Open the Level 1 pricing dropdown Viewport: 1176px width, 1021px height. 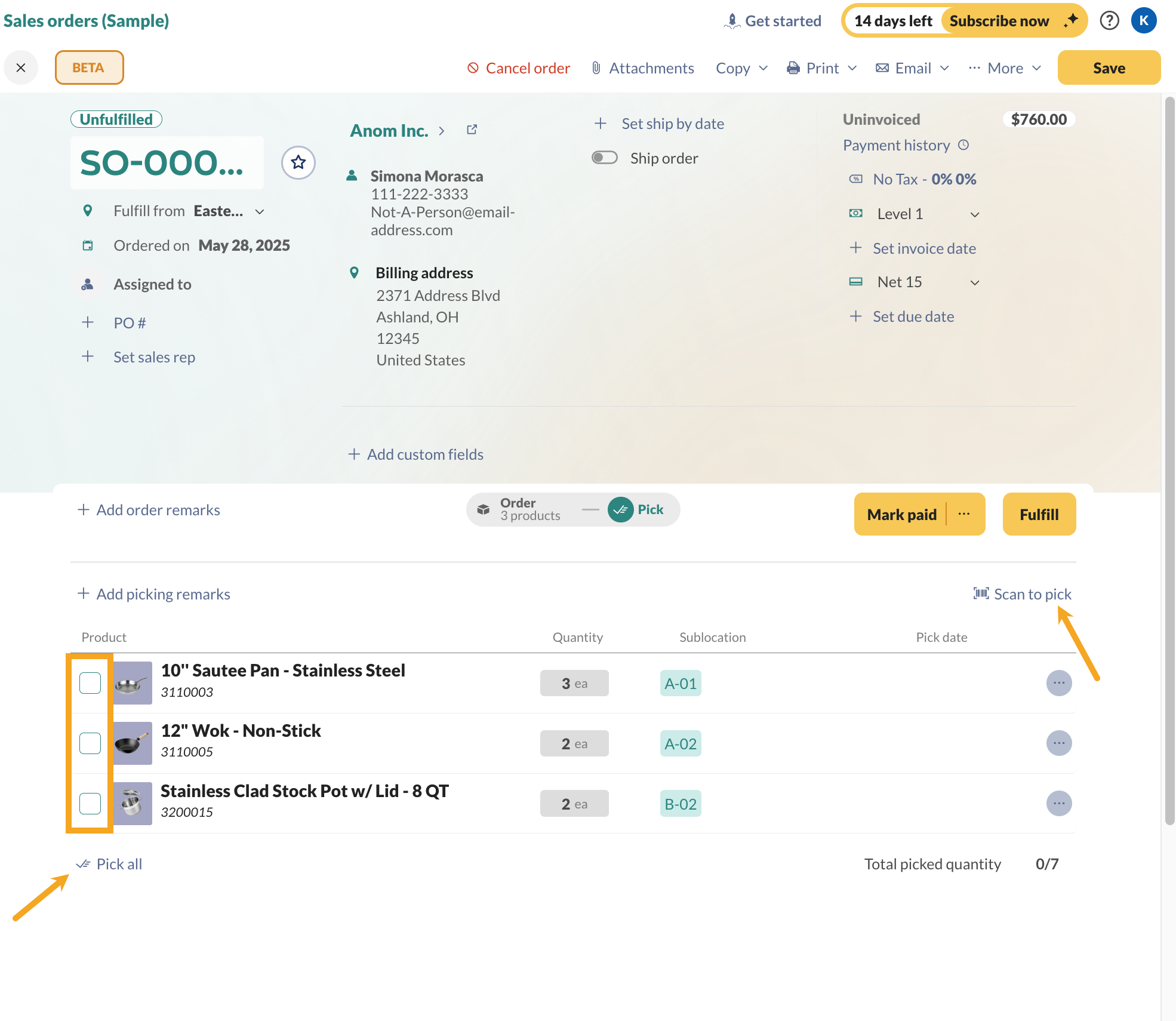[974, 214]
